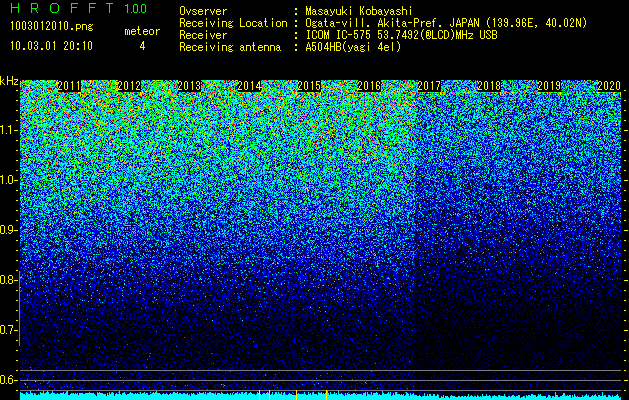This screenshot has width=629, height=400.
Task: Click the 2012 time axis label
Action: [129, 86]
